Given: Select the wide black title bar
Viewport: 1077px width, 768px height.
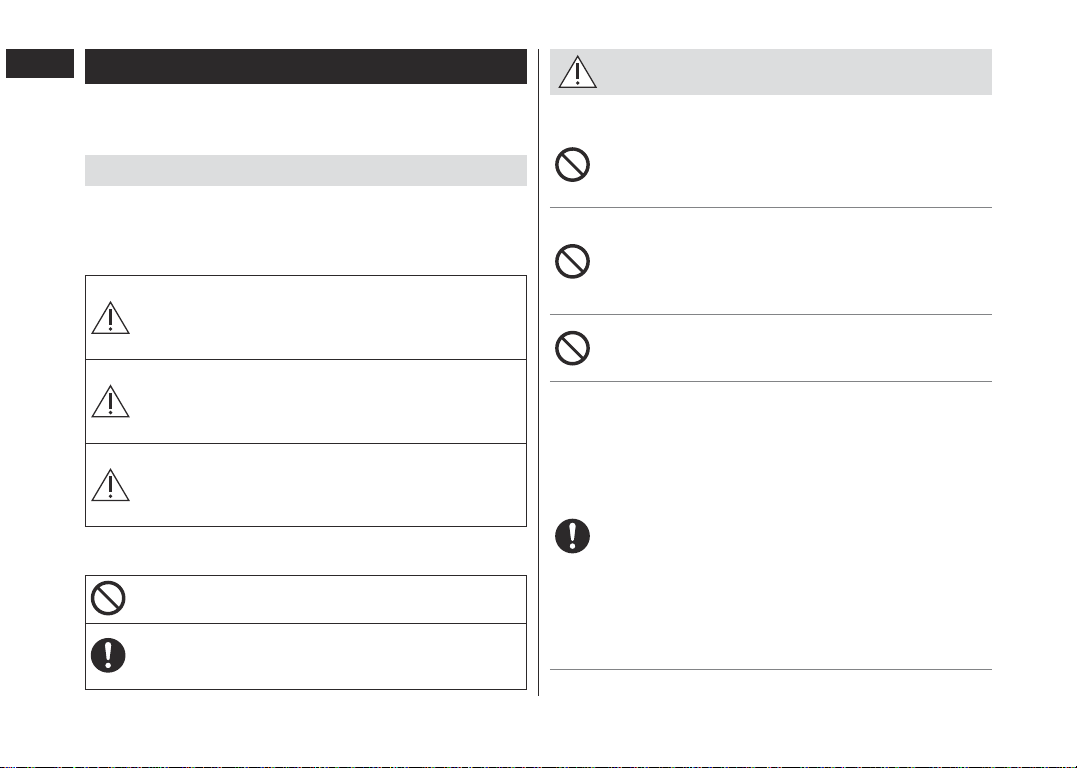Looking at the screenshot, I should [x=306, y=67].
